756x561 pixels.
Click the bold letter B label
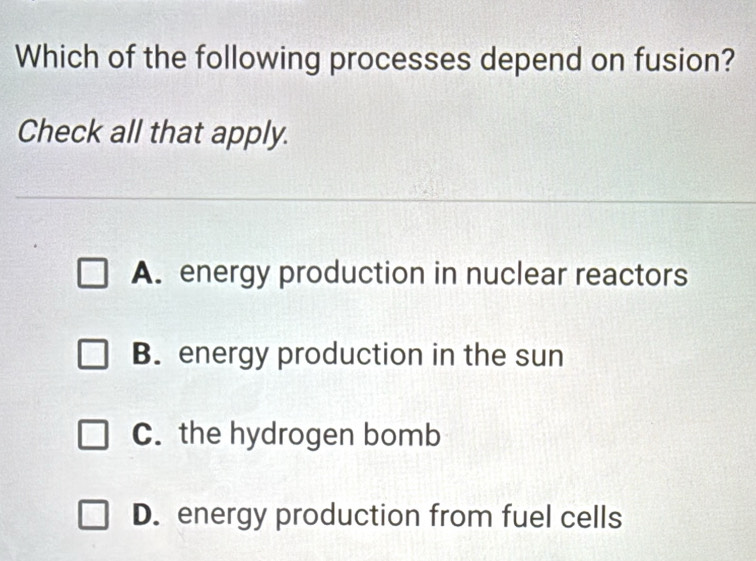pyautogui.click(x=146, y=354)
